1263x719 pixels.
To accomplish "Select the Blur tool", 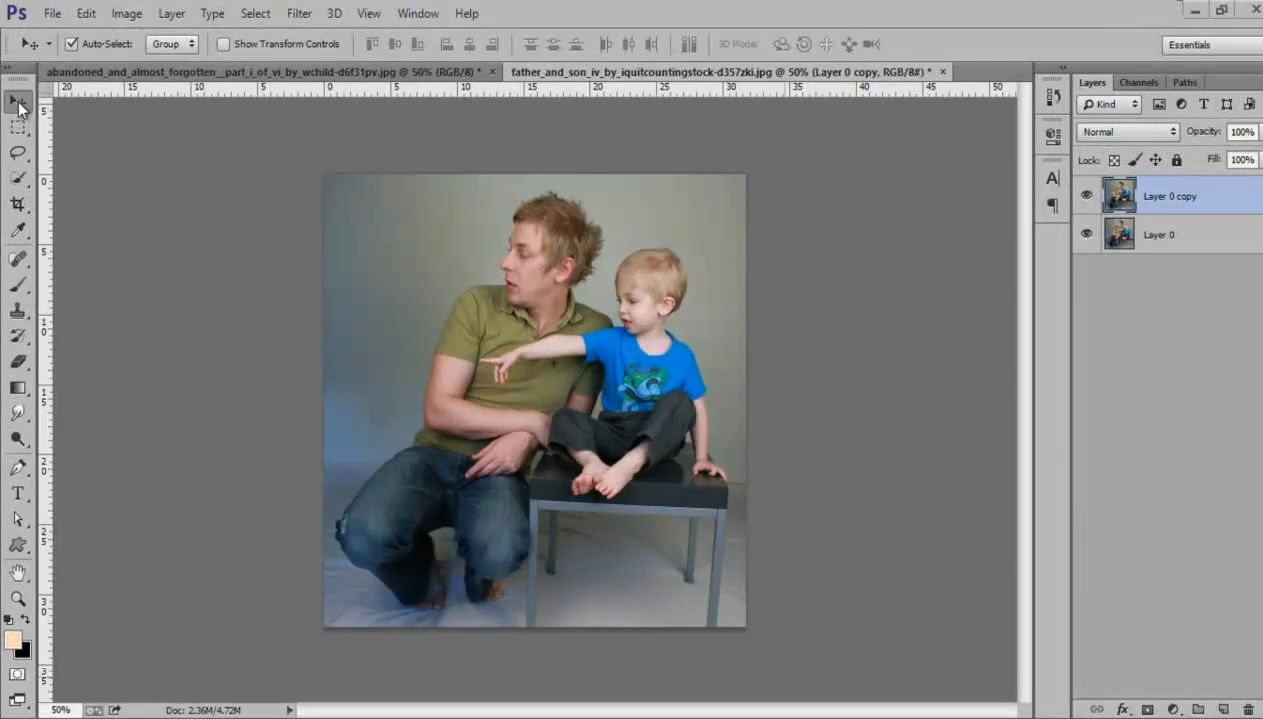I will (x=18, y=413).
